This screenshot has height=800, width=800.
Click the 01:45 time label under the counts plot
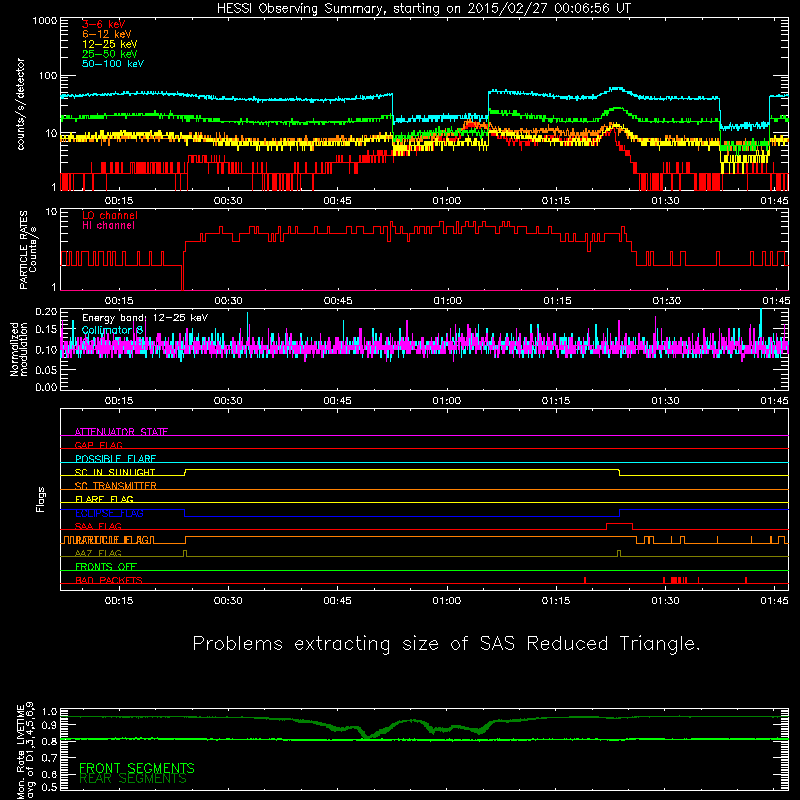click(x=774, y=201)
